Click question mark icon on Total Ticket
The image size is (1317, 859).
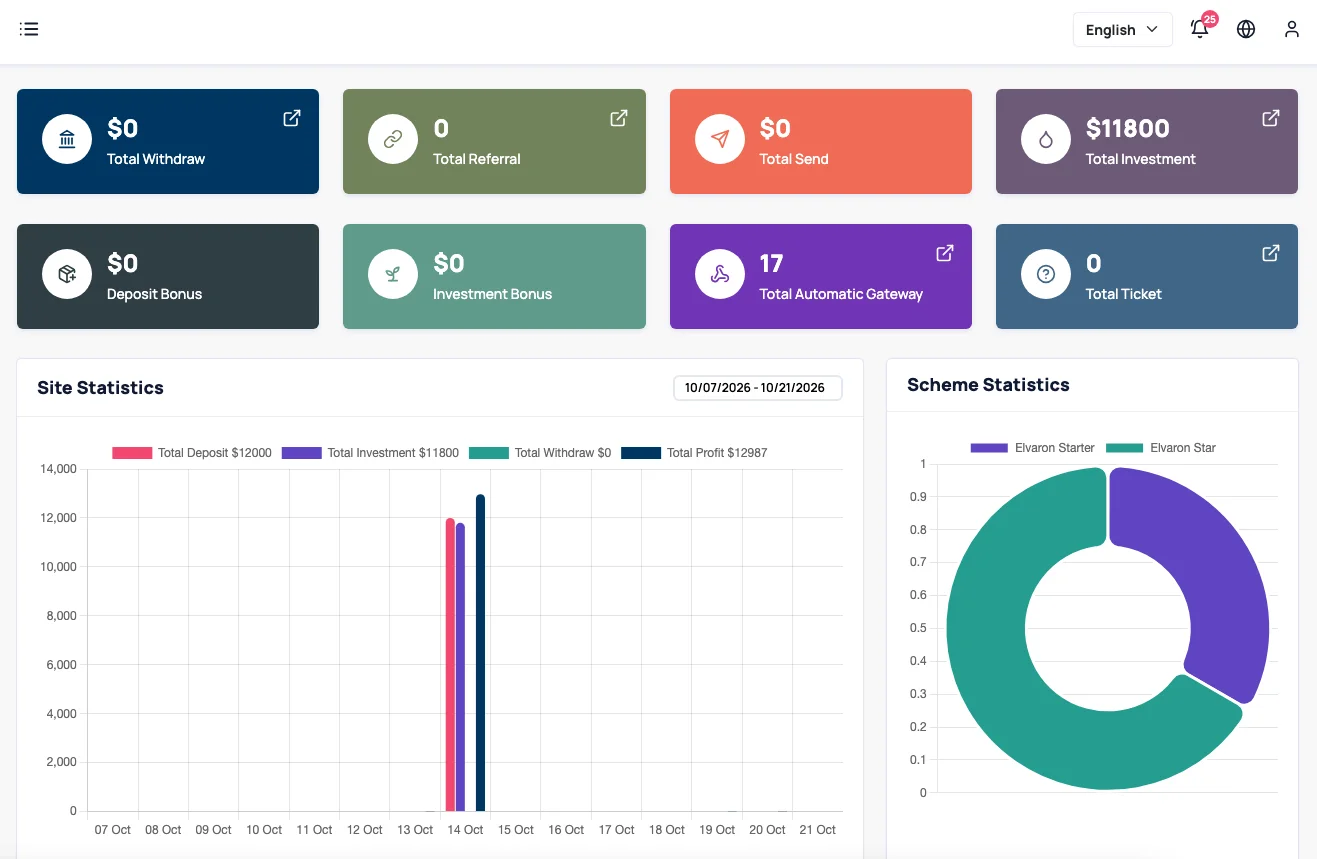pyautogui.click(x=1046, y=274)
